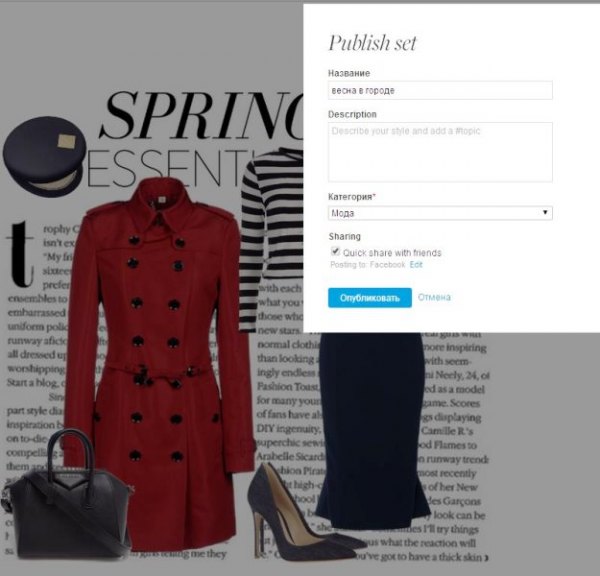The height and width of the screenshot is (576, 600).
Task: Click the SPRING headline text
Action: [x=202, y=115]
